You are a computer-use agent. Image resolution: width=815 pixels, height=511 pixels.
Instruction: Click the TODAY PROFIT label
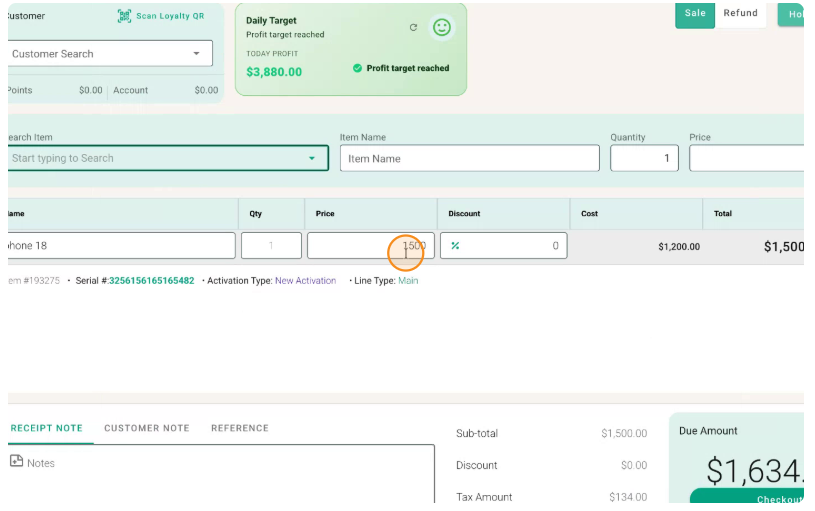272,54
